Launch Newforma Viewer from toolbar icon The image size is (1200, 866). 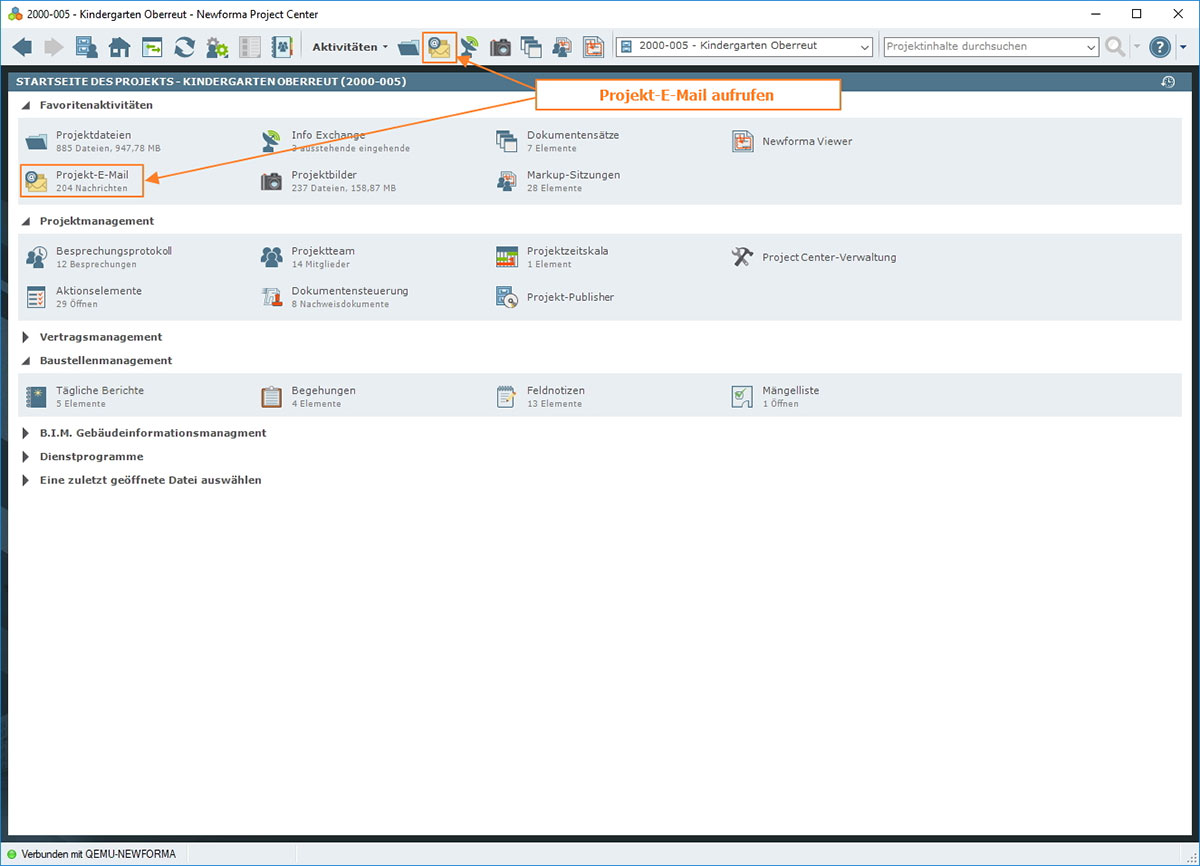[594, 47]
